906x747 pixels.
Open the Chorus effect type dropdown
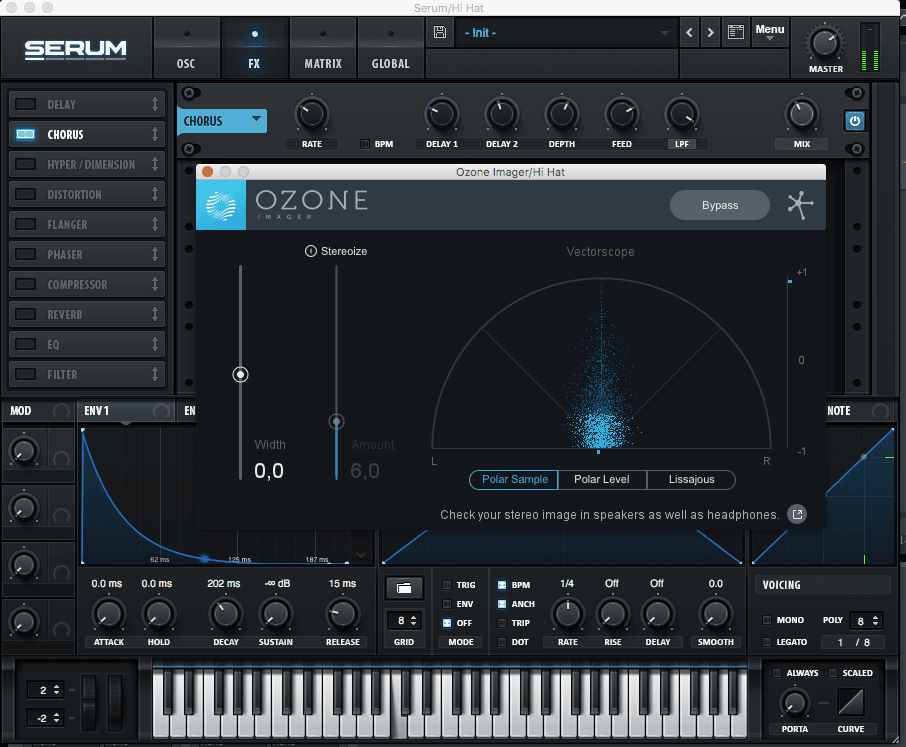point(222,121)
